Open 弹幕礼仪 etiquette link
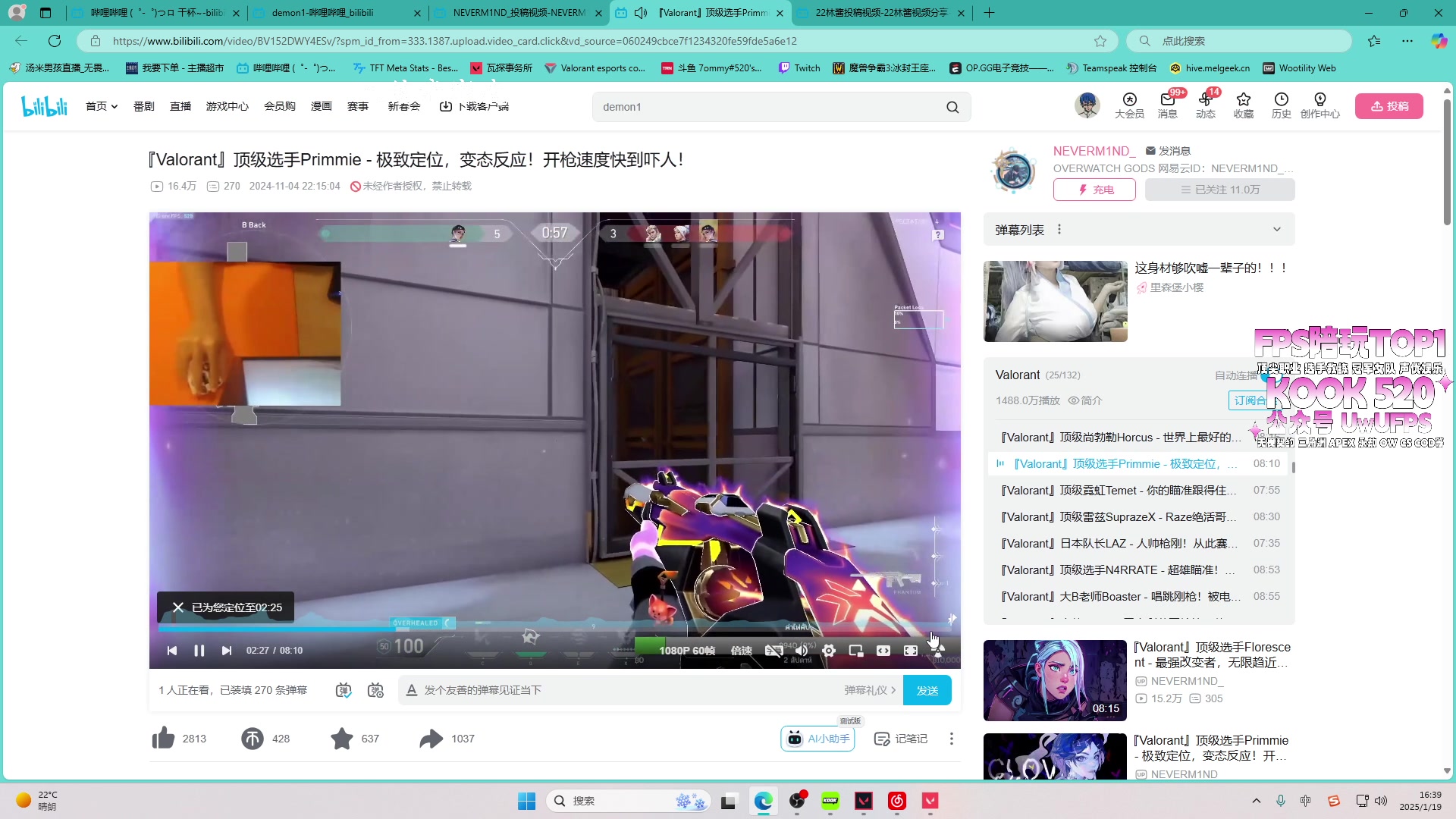The image size is (1456, 819). [870, 690]
